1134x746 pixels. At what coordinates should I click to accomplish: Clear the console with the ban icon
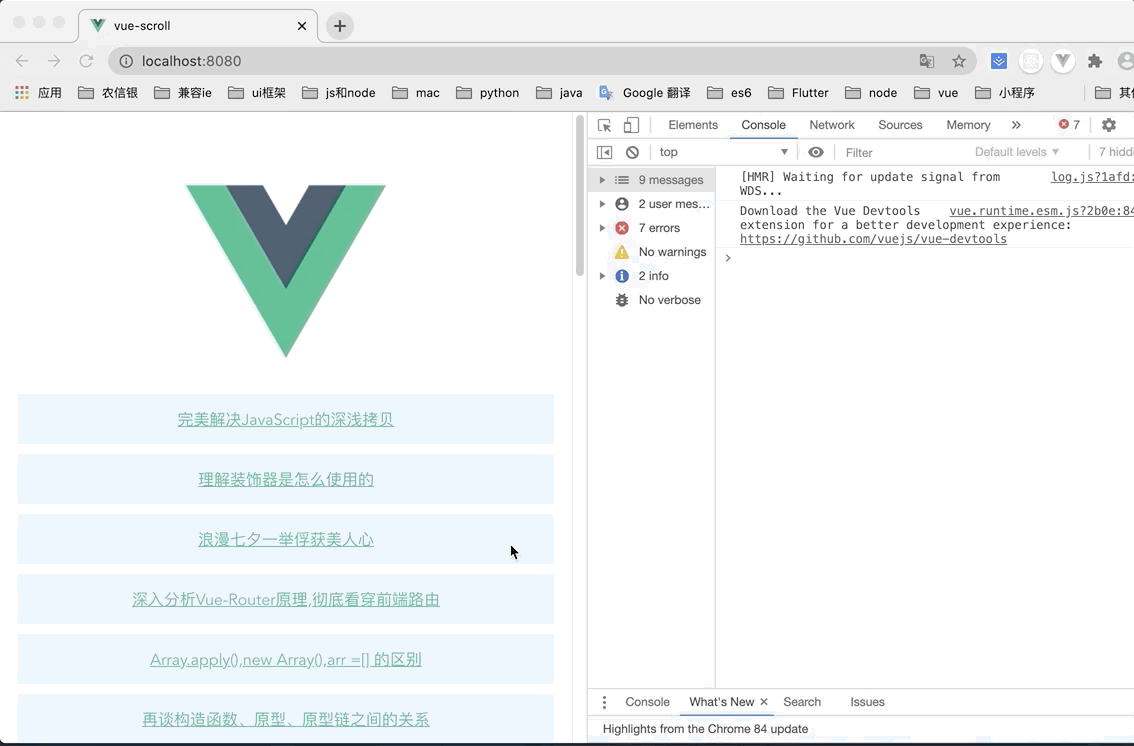tap(632, 153)
